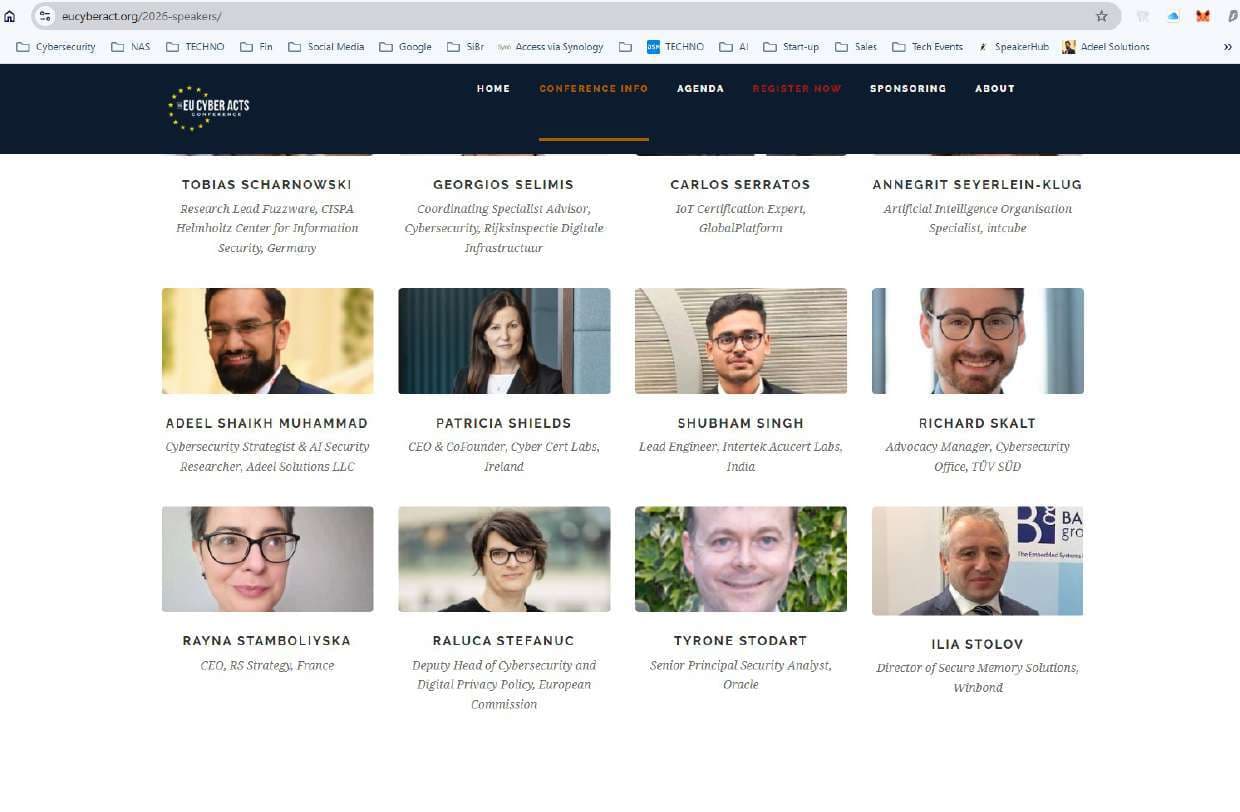
Task: Open Adeel Shaikh Muhammad's photo
Action: coord(268,341)
